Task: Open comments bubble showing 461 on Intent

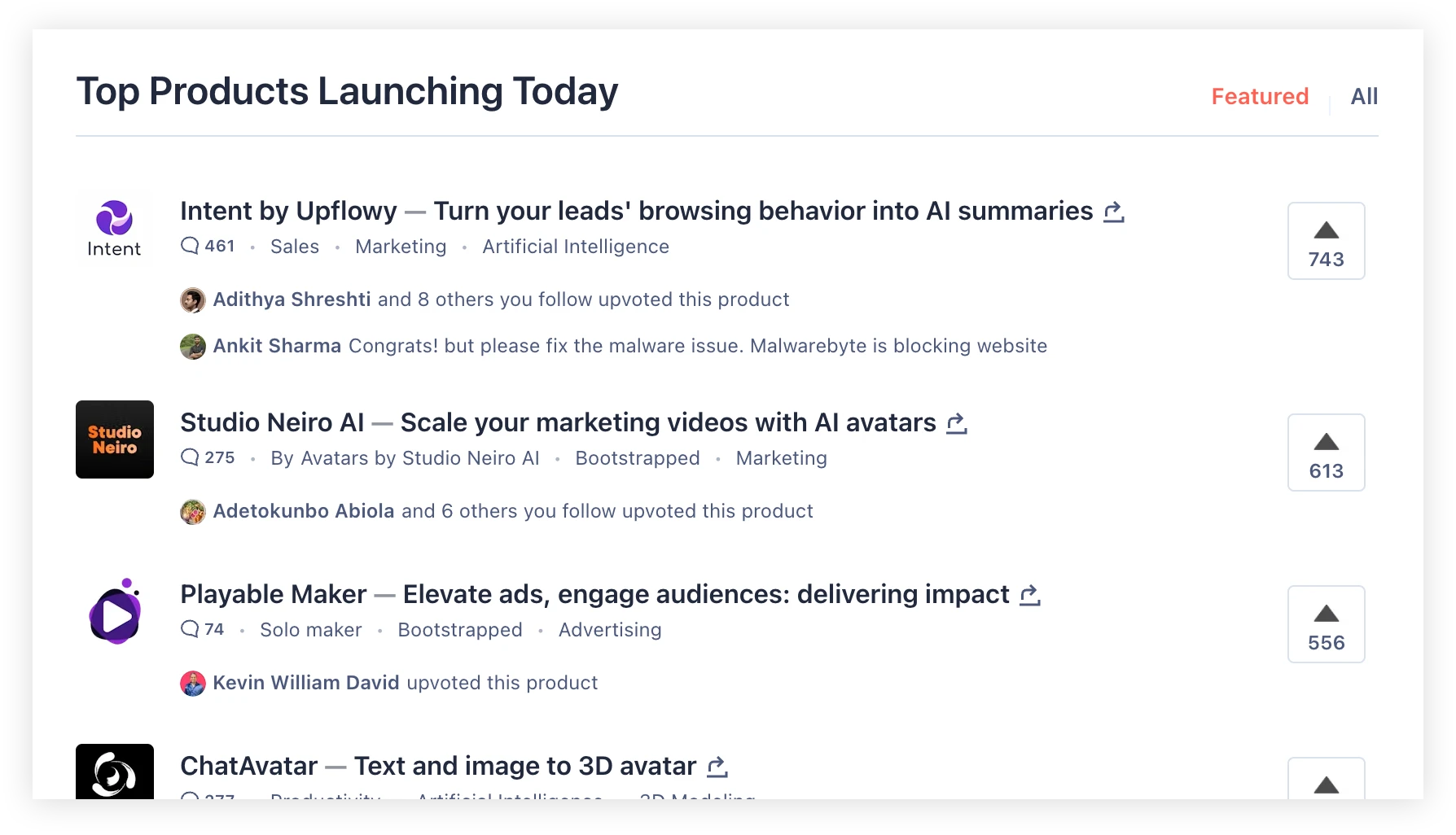Action: (x=208, y=246)
